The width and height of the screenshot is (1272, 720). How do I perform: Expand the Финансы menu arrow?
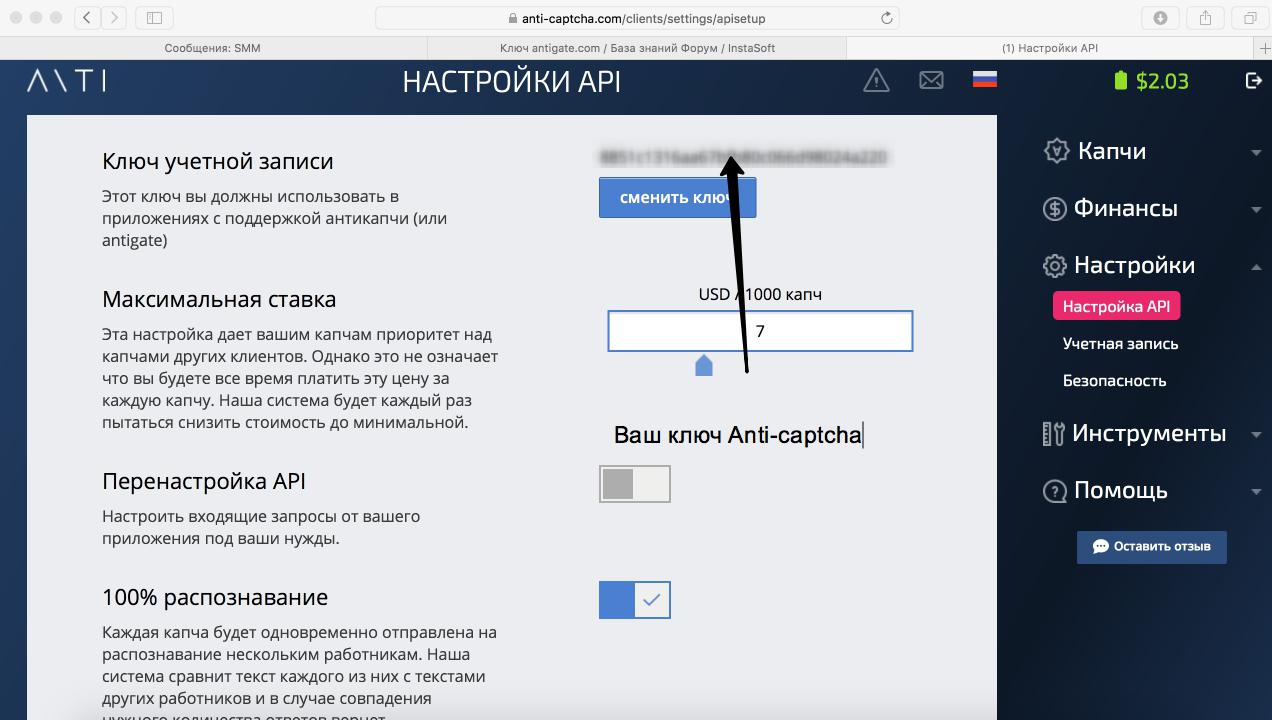click(x=1256, y=210)
